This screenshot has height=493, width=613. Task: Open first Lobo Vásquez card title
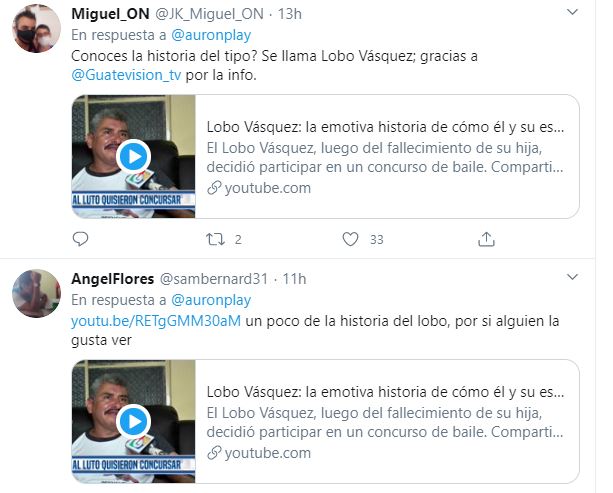click(x=385, y=127)
